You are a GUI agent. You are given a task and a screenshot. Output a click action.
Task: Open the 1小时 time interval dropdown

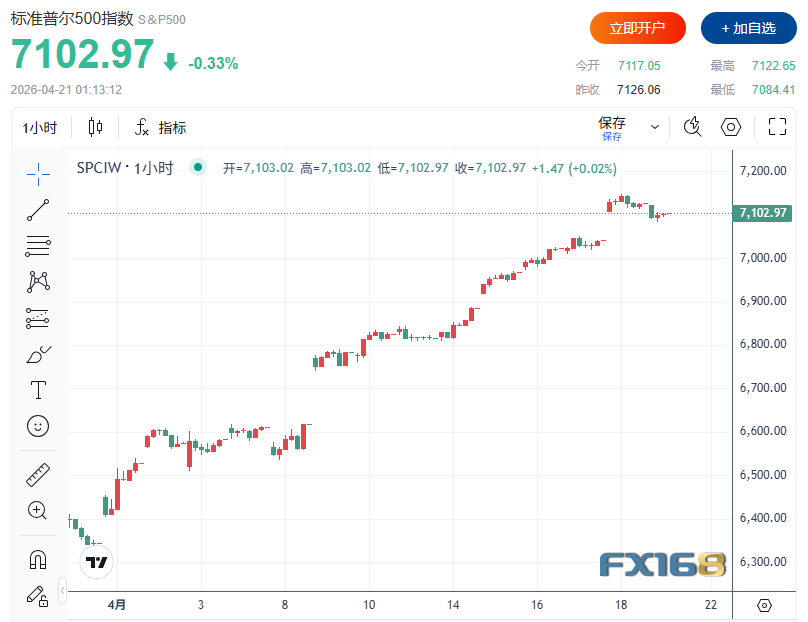(x=41, y=127)
